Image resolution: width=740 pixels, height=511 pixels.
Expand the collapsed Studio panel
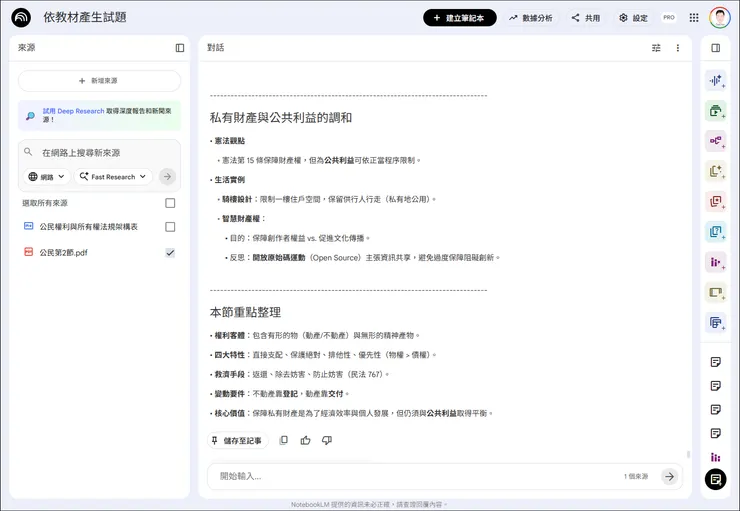point(716,48)
